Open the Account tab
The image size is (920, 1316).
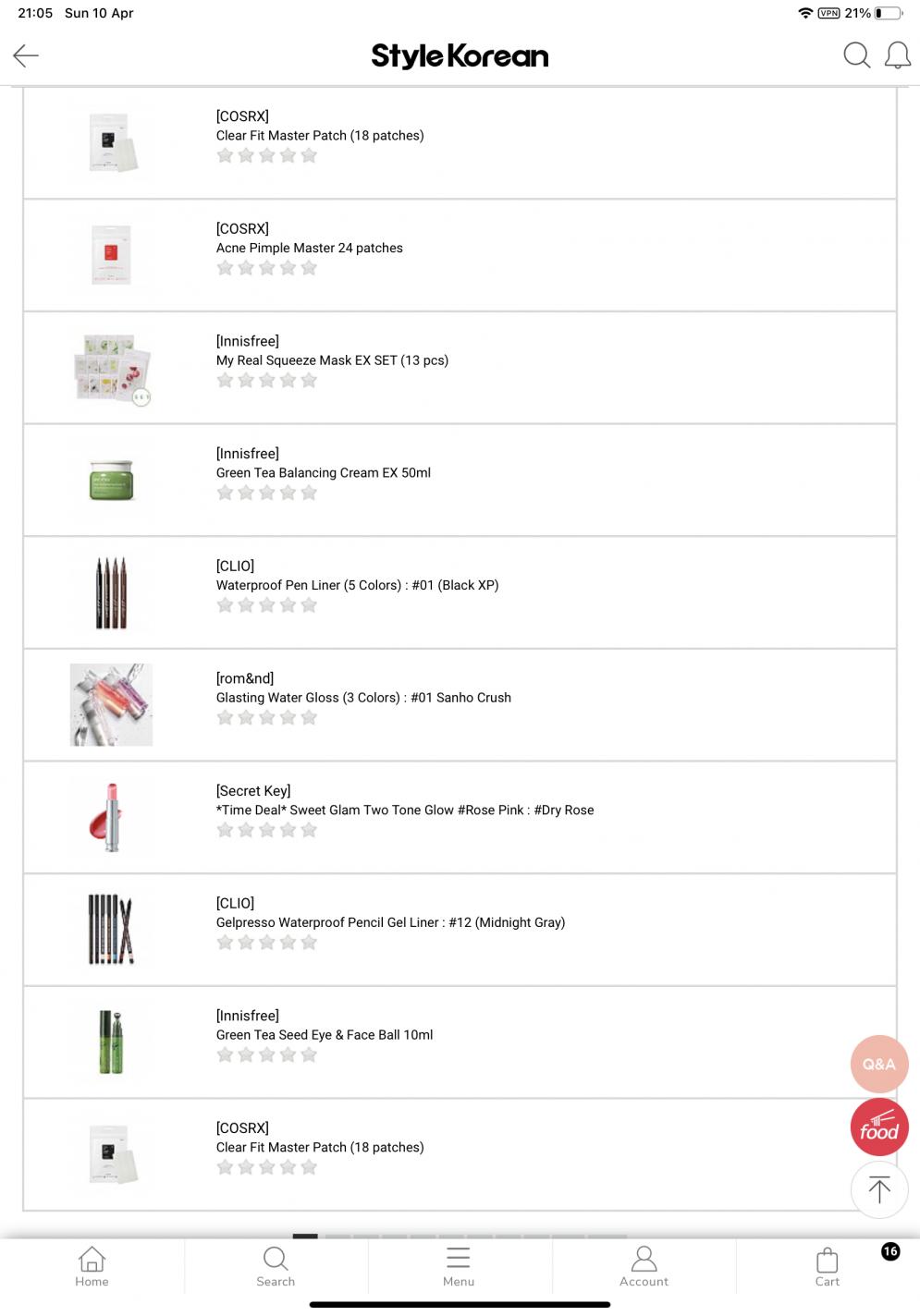pos(644,1267)
